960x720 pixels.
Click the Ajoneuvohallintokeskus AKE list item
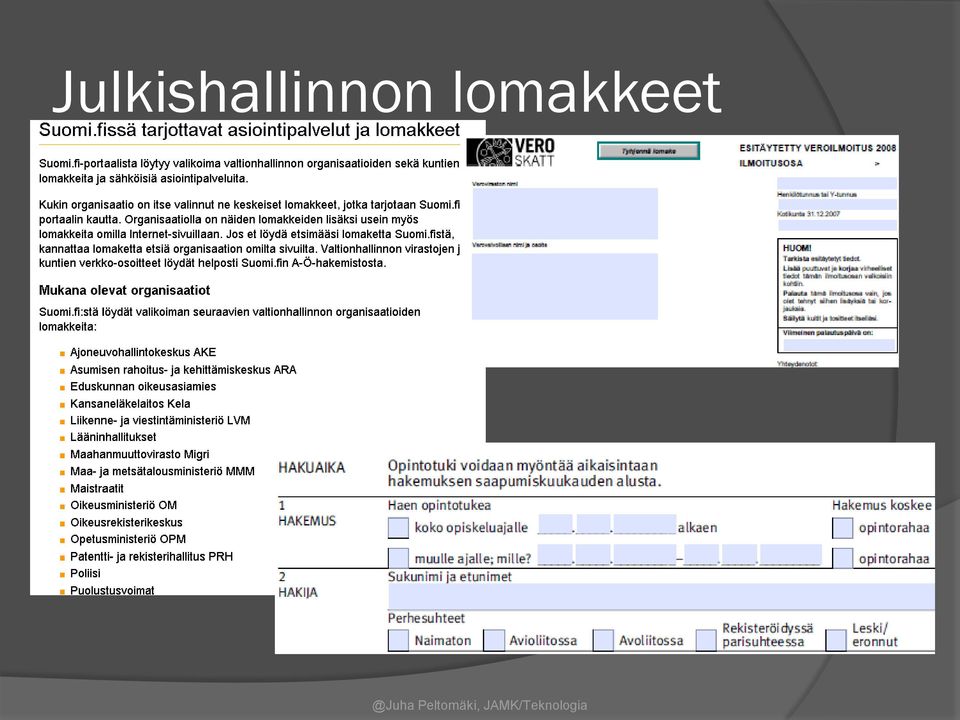143,352
